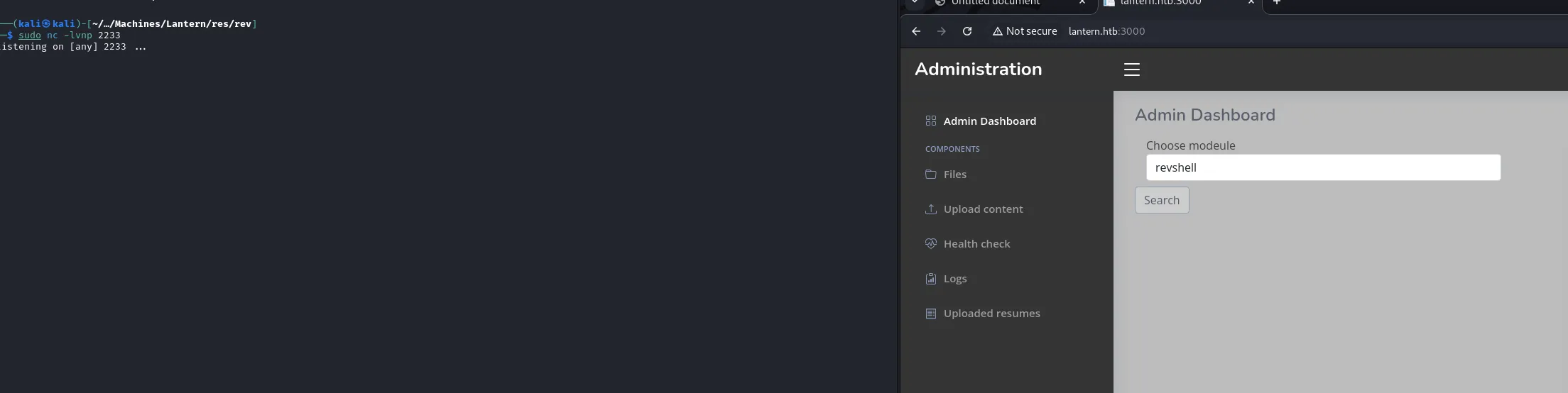Open Admin Dashboard in the sidebar
Image resolution: width=1568 pixels, height=393 pixels.
click(990, 121)
